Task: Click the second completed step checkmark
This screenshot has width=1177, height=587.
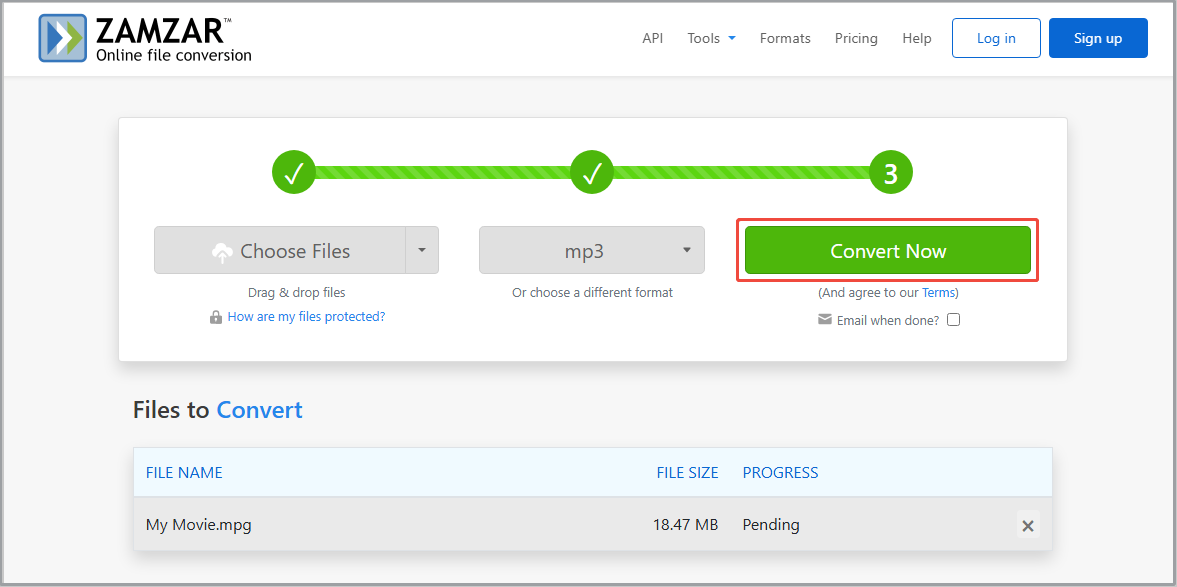Action: coord(592,173)
